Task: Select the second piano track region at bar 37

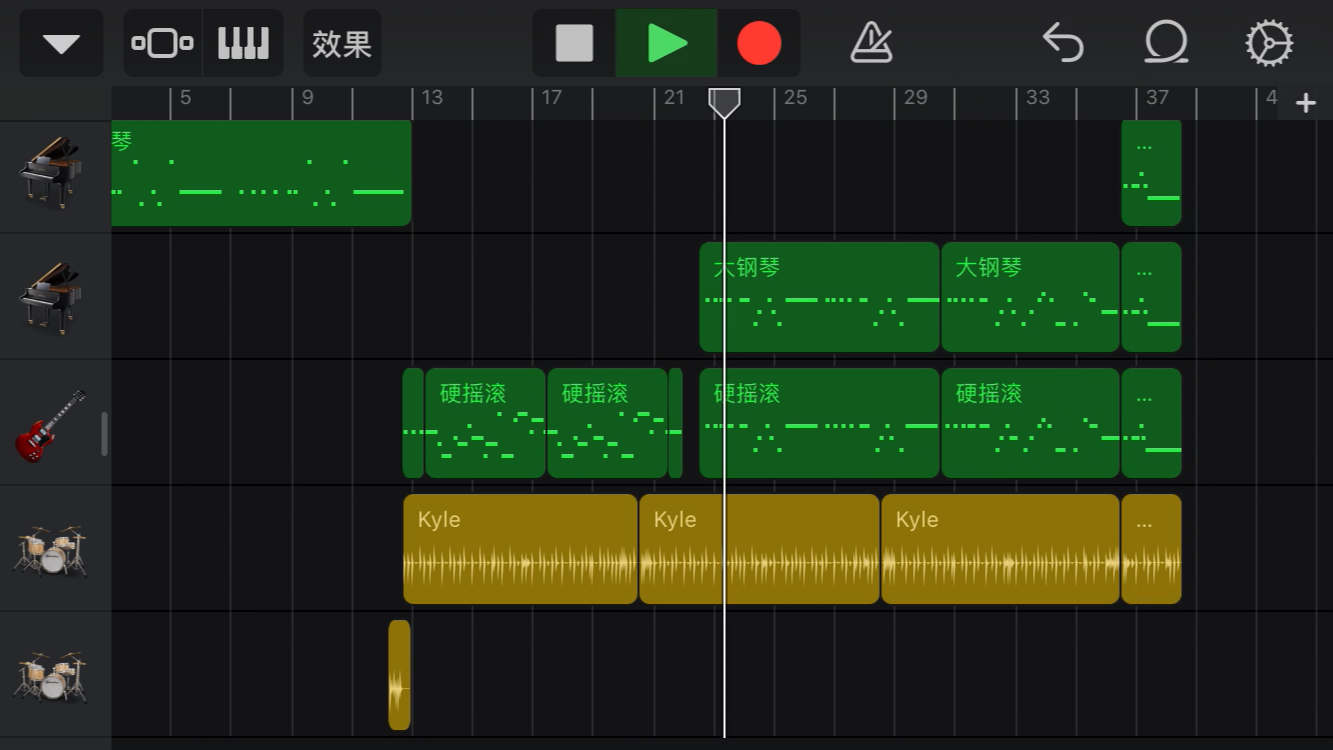Action: tap(1151, 297)
